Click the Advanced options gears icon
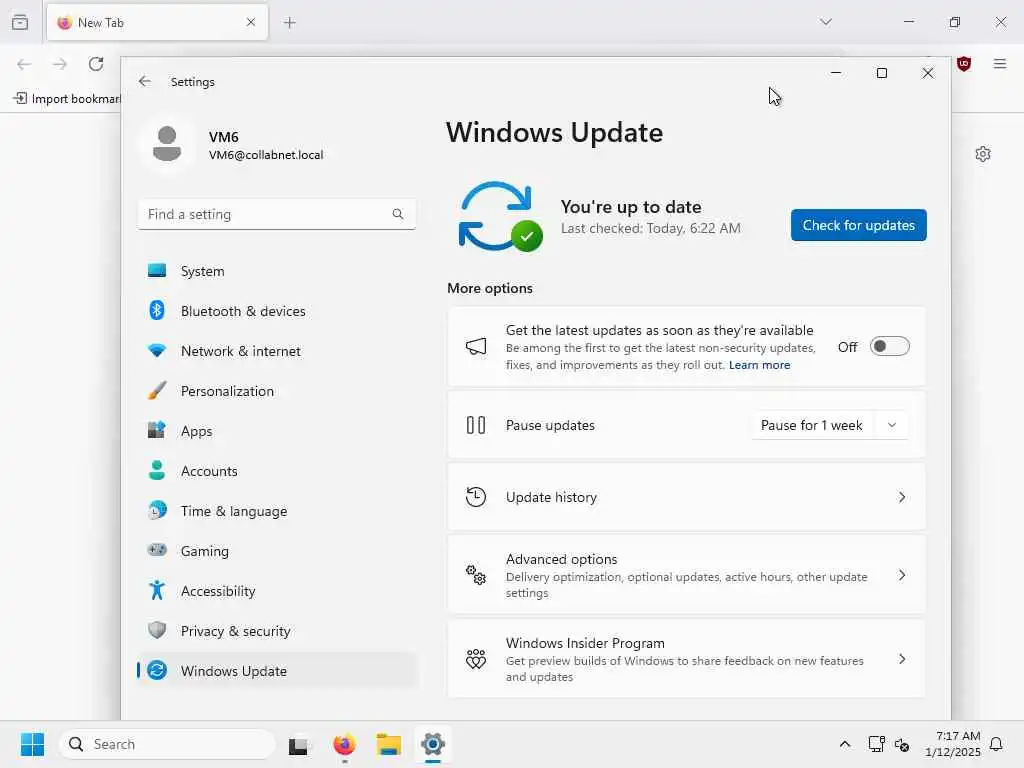 point(476,575)
